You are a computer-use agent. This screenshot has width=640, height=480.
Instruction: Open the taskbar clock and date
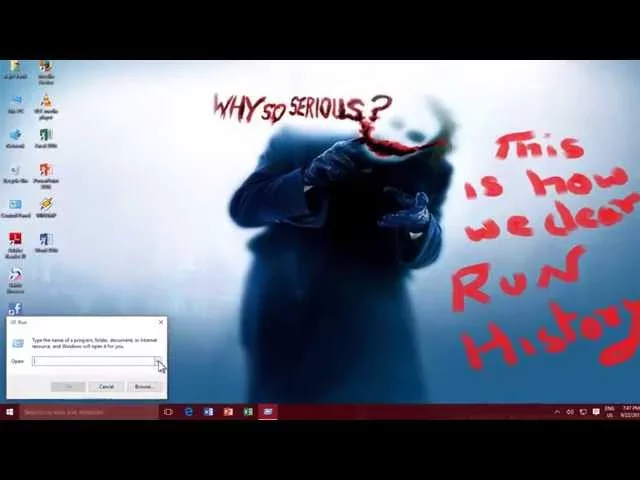pos(629,412)
